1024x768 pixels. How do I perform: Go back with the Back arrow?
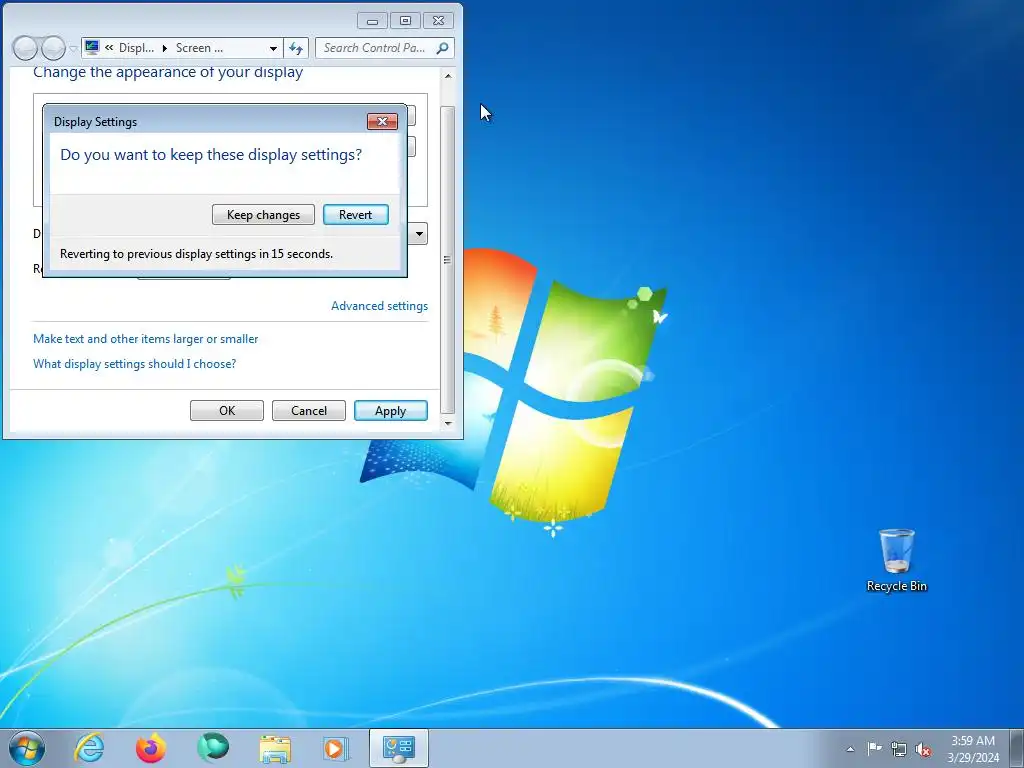(x=25, y=48)
